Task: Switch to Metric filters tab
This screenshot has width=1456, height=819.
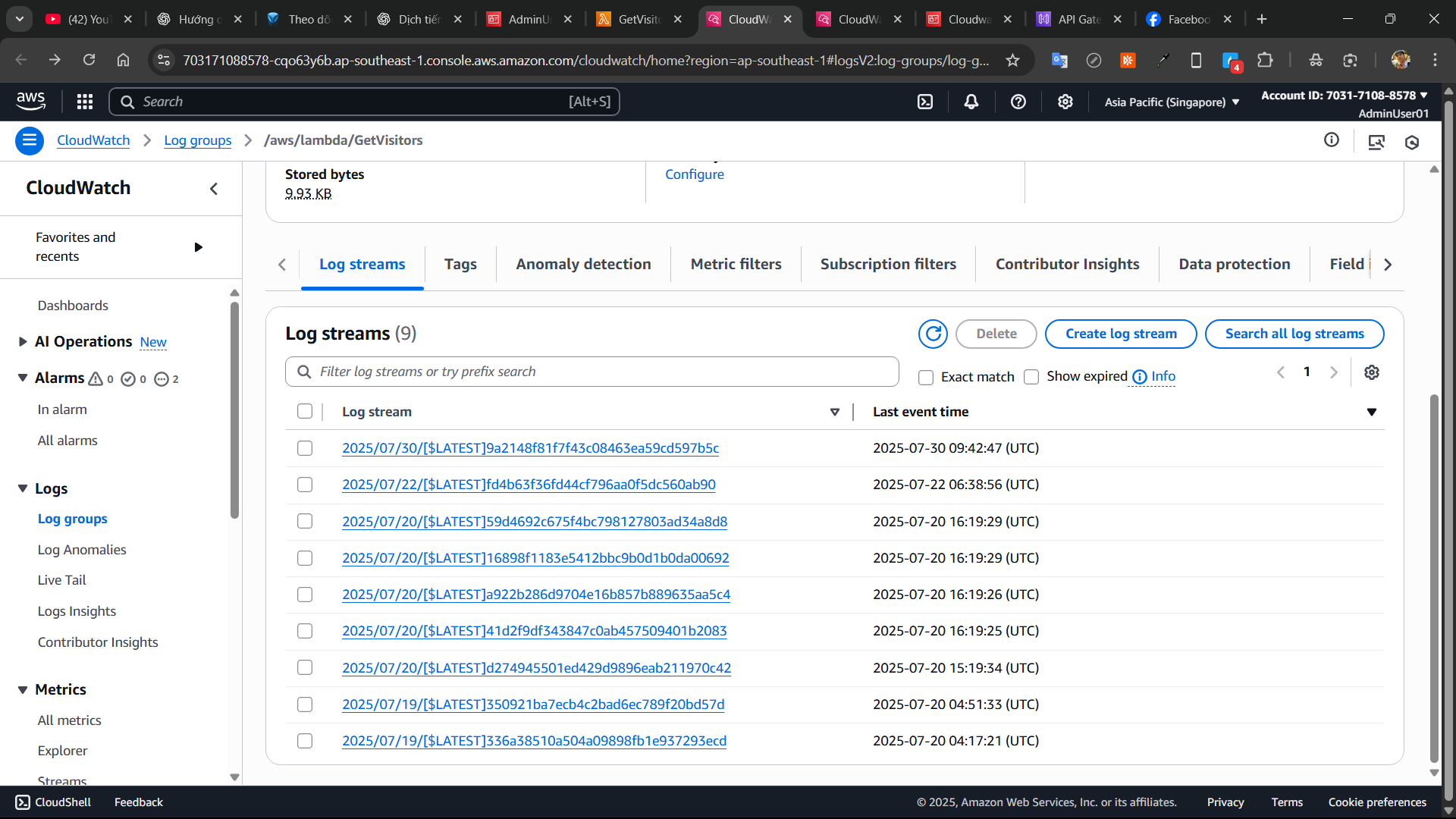Action: tap(736, 264)
